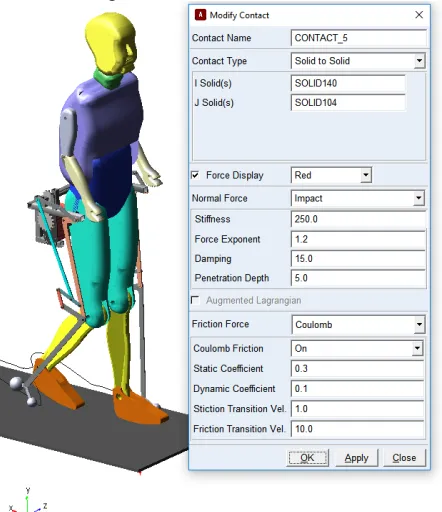Click the Stiction Transition Vel. field
Screen dimensions: 442x512
tap(357, 409)
